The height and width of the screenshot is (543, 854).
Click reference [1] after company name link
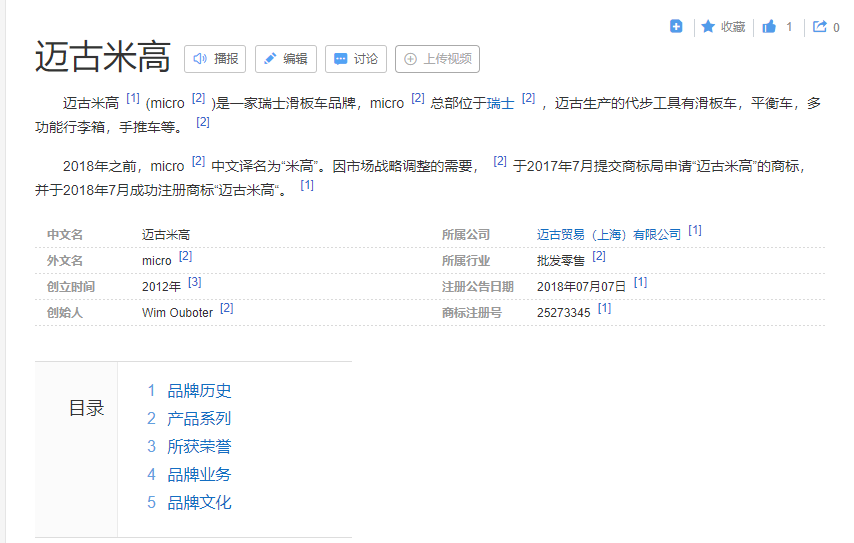tap(695, 230)
